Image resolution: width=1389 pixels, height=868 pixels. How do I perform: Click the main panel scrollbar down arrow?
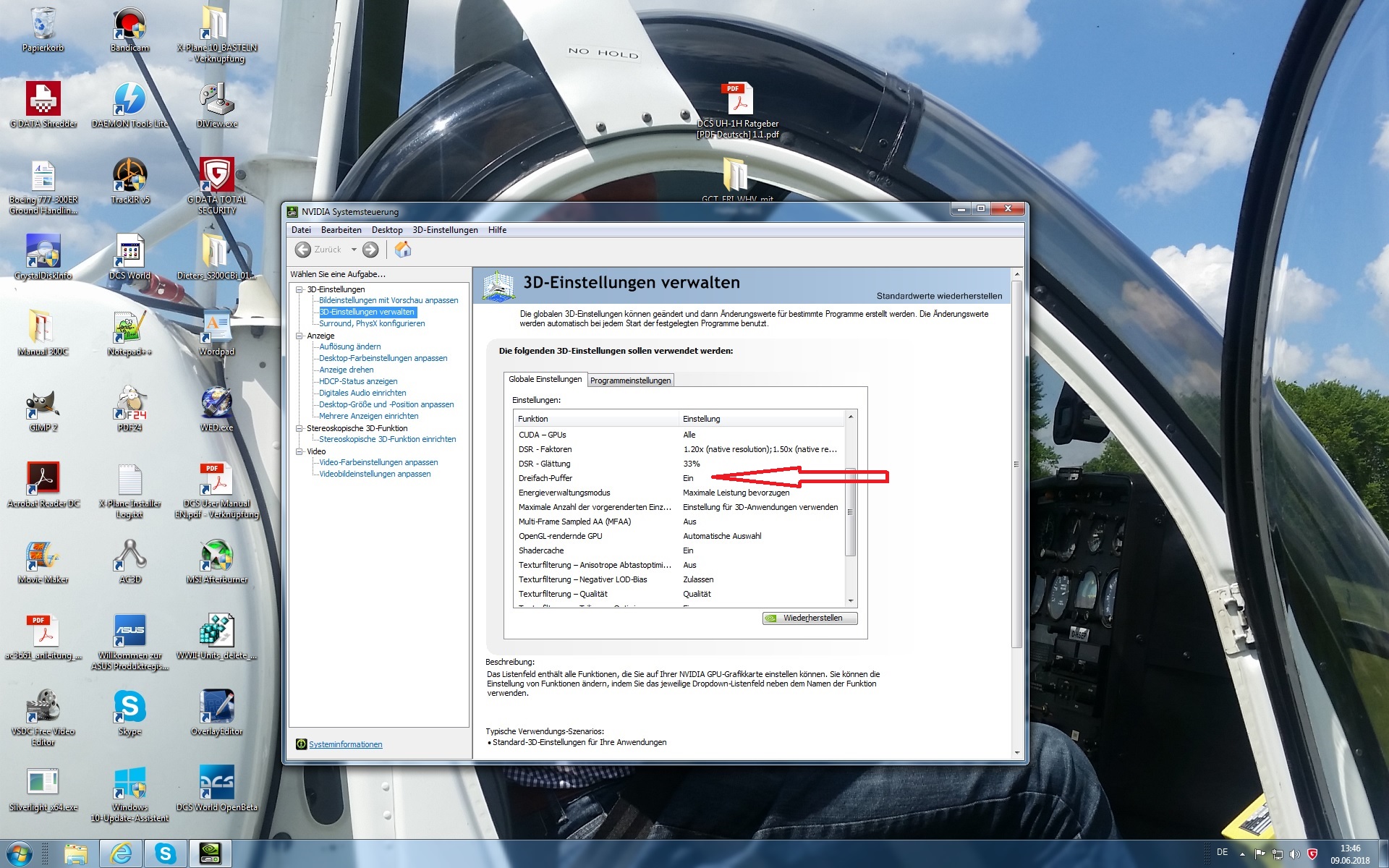1017,752
